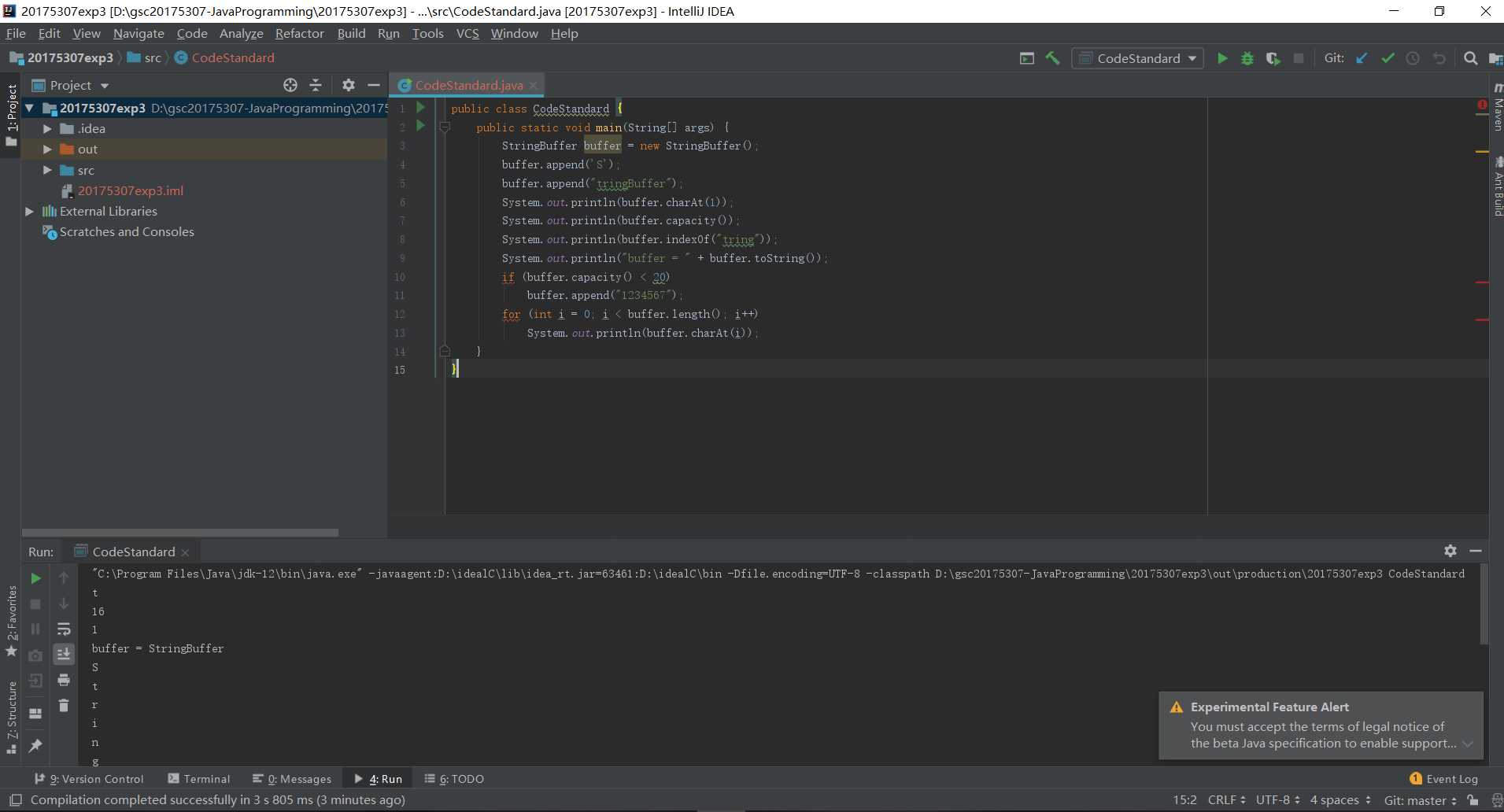Run CodeStandard with the green play button

pyautogui.click(x=1222, y=58)
